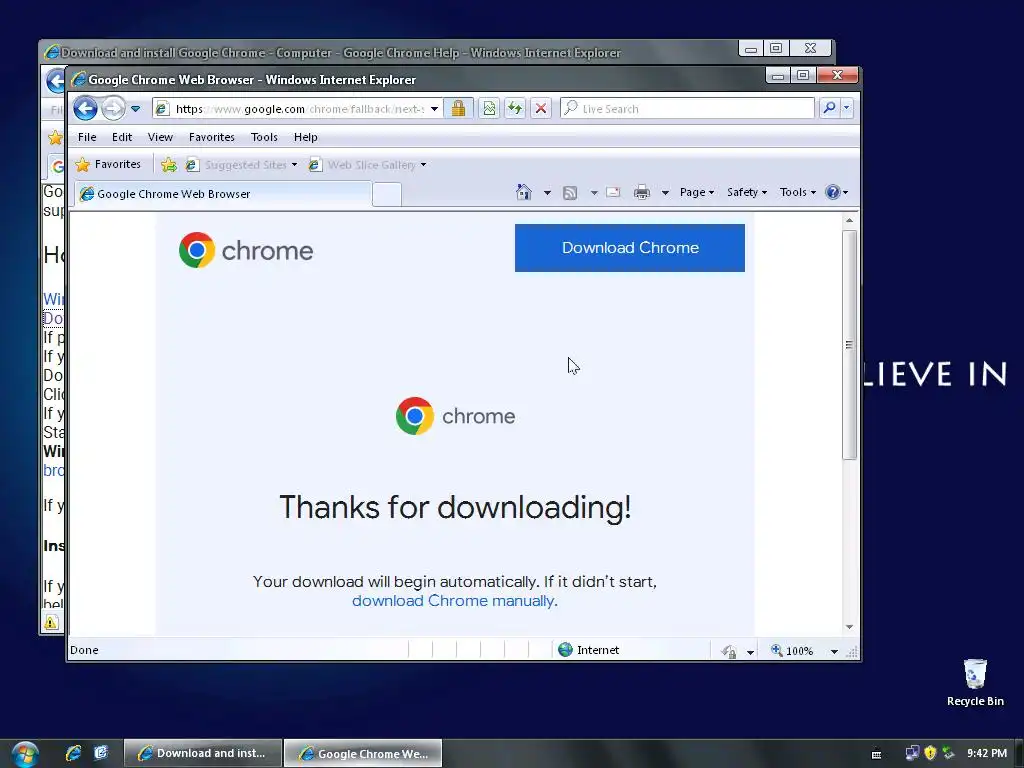
Task: Click the Print icon
Action: (x=642, y=192)
